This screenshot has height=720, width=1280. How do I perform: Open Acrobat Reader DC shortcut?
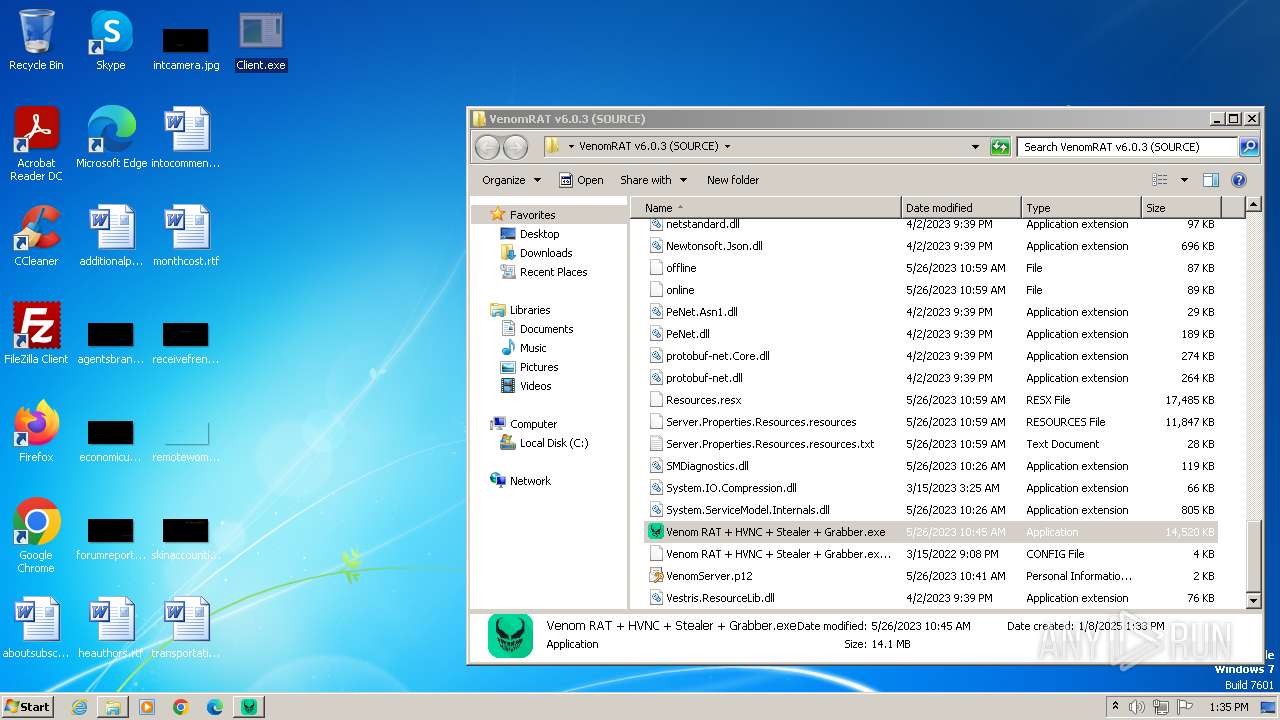tap(36, 145)
